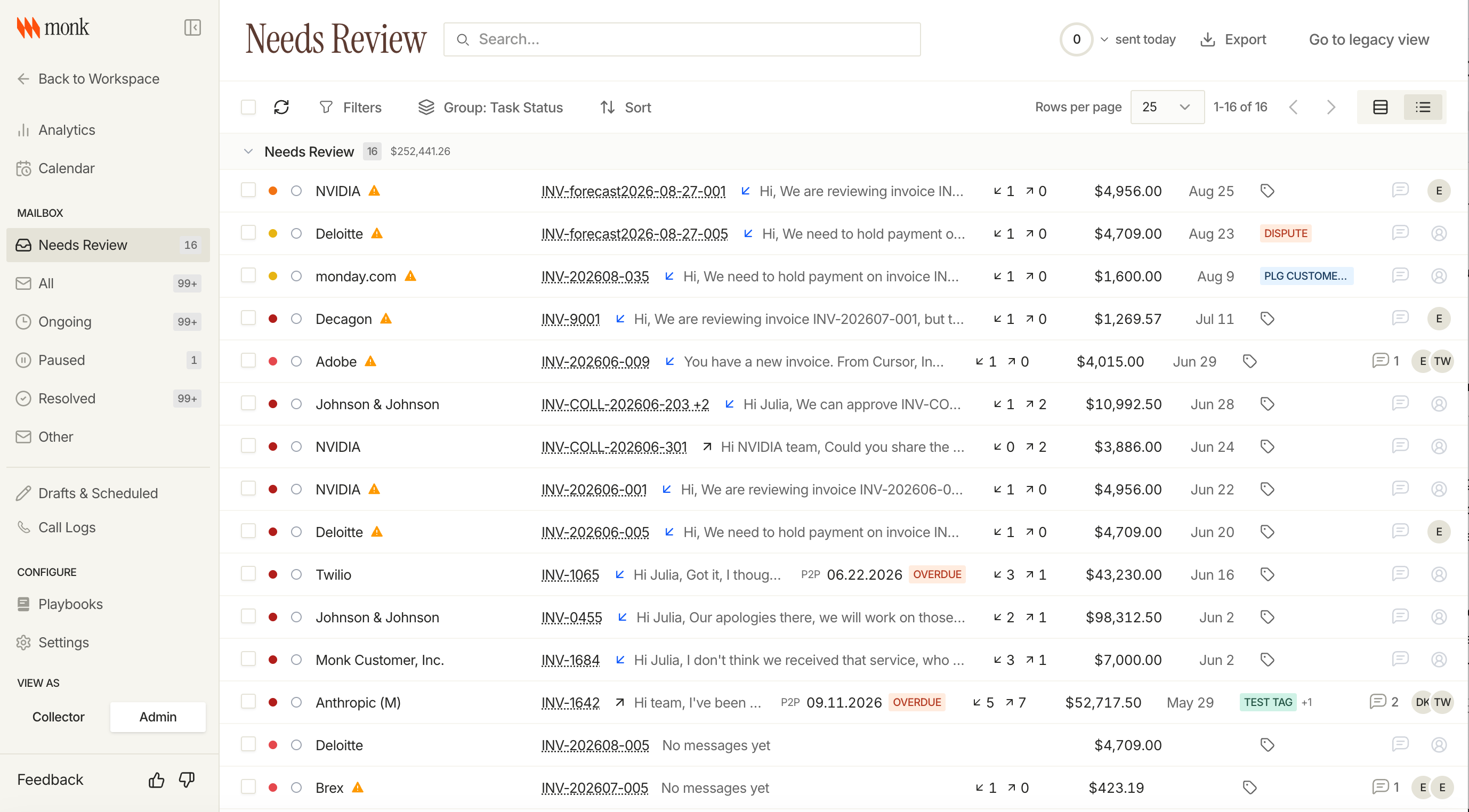This screenshot has height=812, width=1469.
Task: Open comment icon in monday.com row
Action: [1400, 276]
